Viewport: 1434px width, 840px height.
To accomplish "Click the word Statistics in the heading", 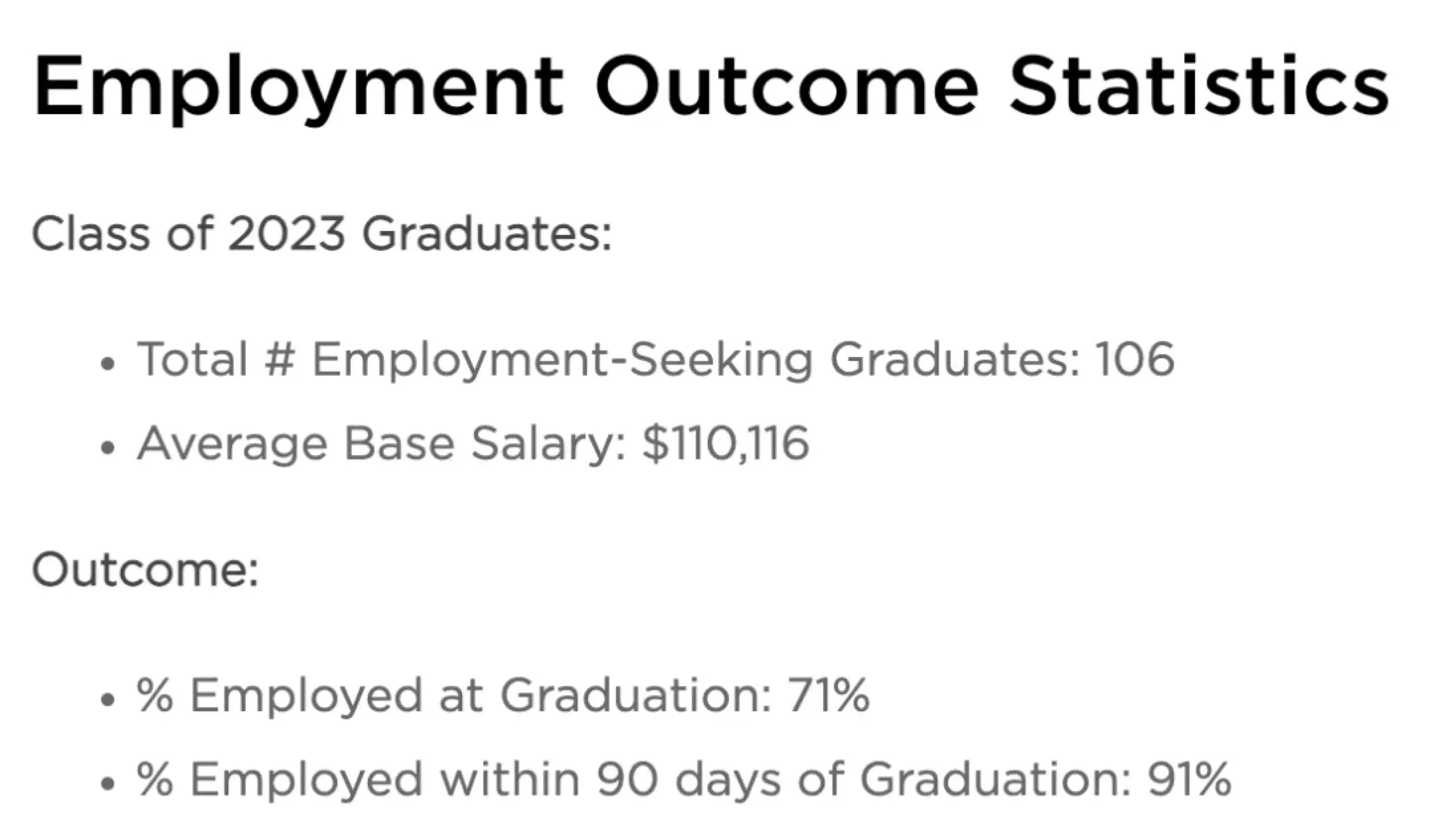I will tap(1198, 88).
